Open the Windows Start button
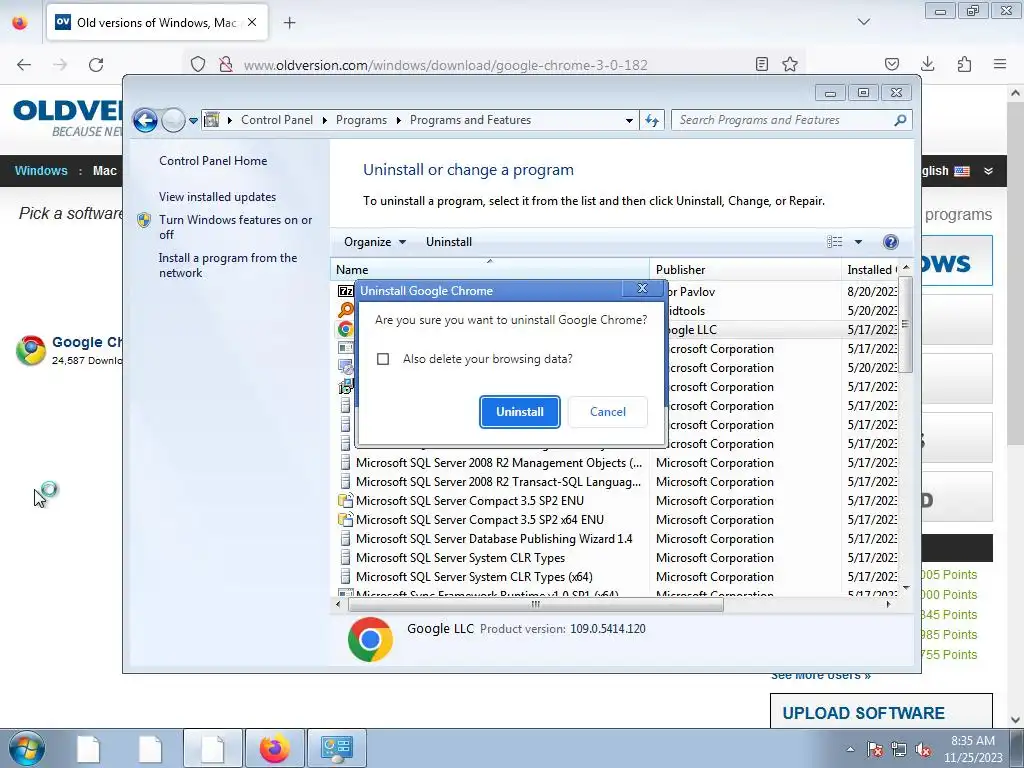This screenshot has width=1024, height=768. click(x=26, y=748)
